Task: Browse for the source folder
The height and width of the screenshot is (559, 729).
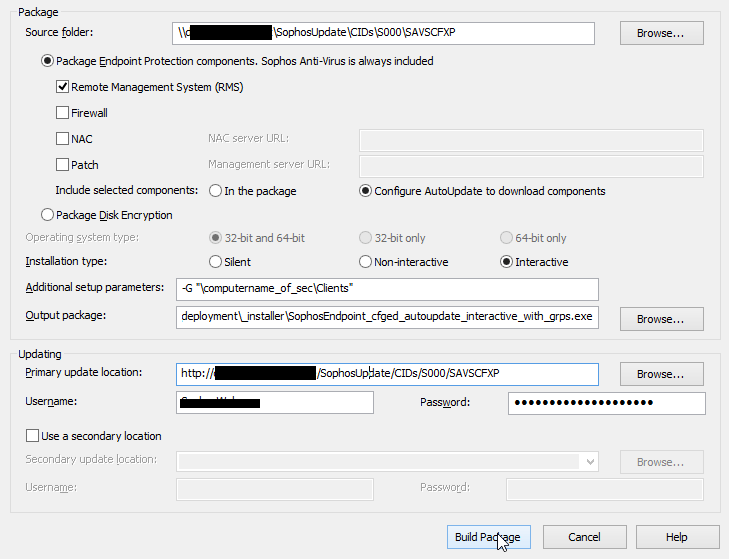Action: (662, 33)
